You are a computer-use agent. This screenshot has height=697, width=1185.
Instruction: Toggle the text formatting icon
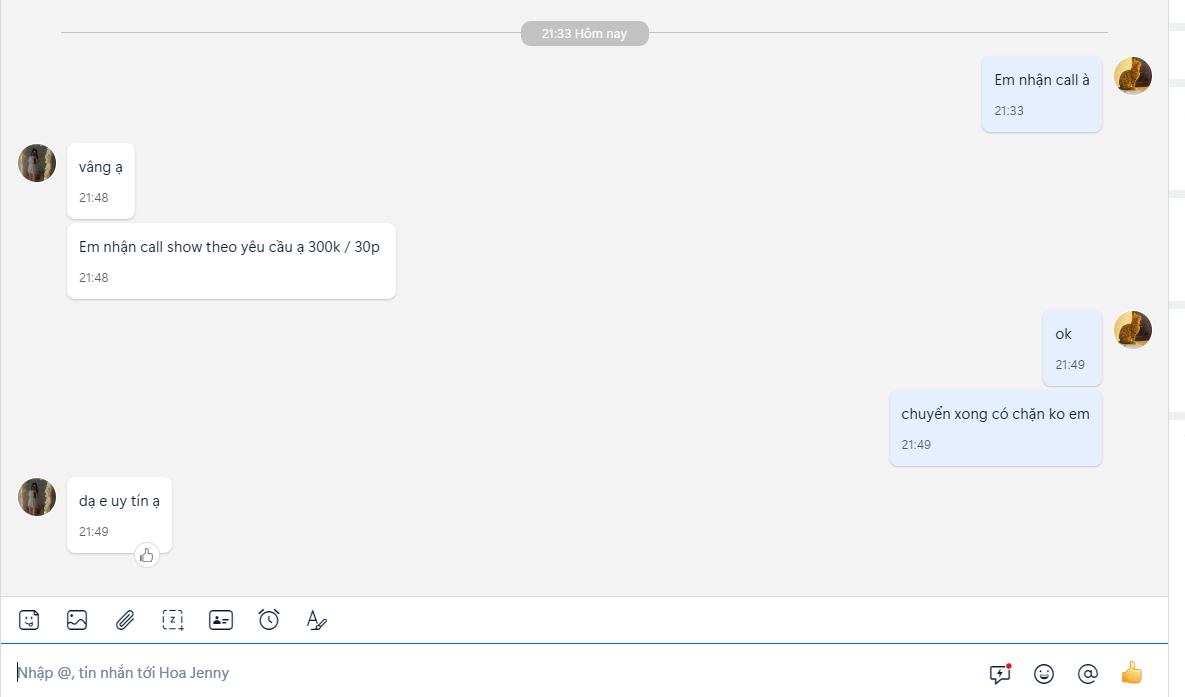316,620
